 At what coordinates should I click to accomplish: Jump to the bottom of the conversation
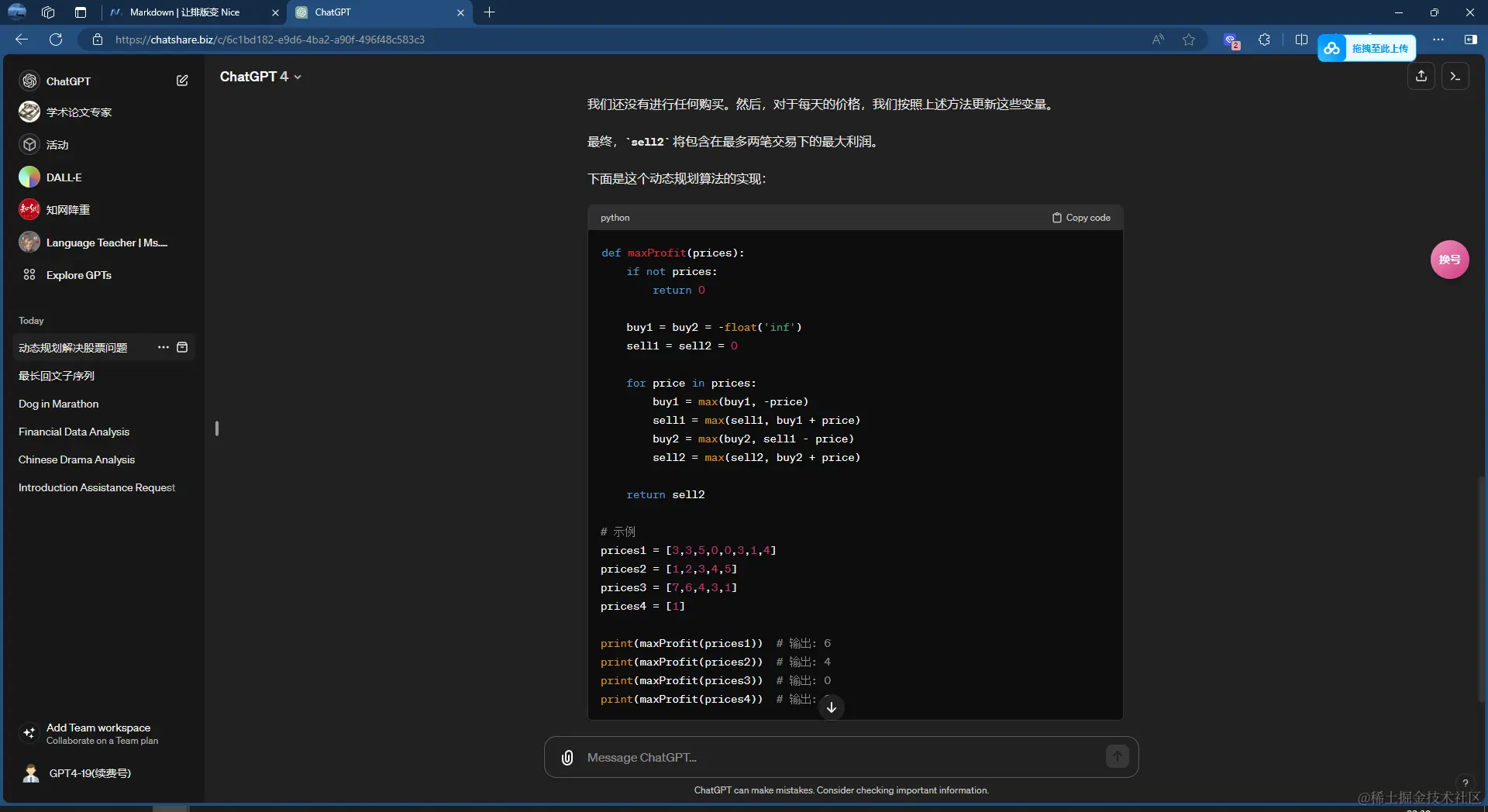pyautogui.click(x=832, y=707)
